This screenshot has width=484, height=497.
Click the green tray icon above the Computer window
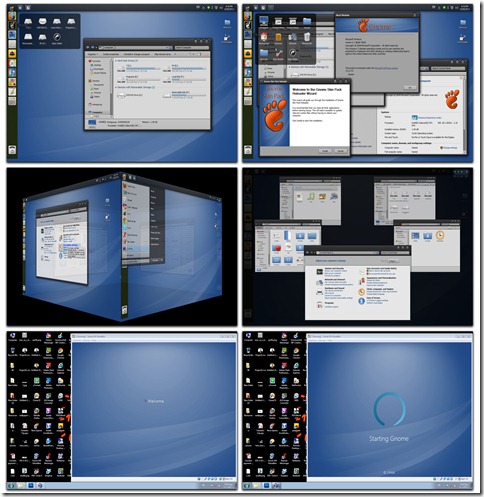tap(209, 7)
